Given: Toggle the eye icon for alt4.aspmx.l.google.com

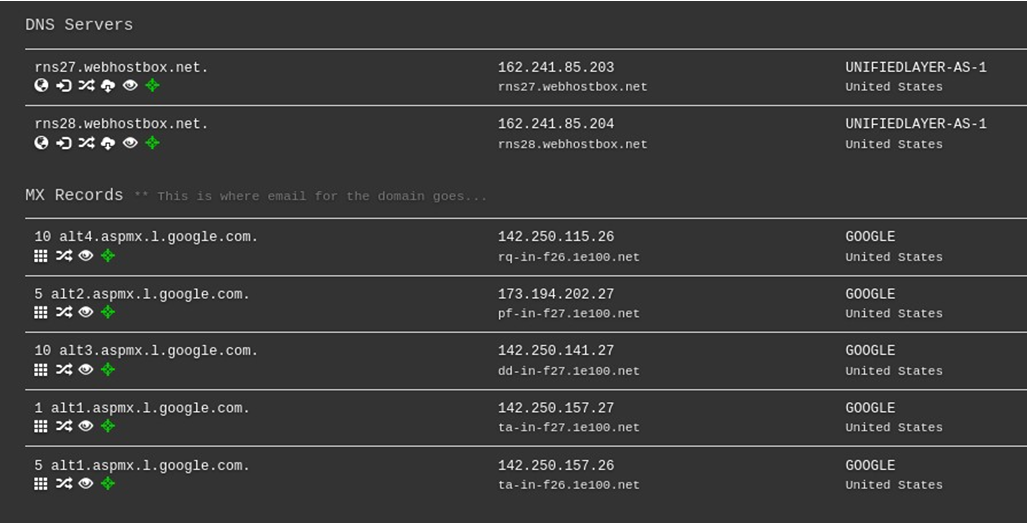Looking at the screenshot, I should (x=86, y=256).
